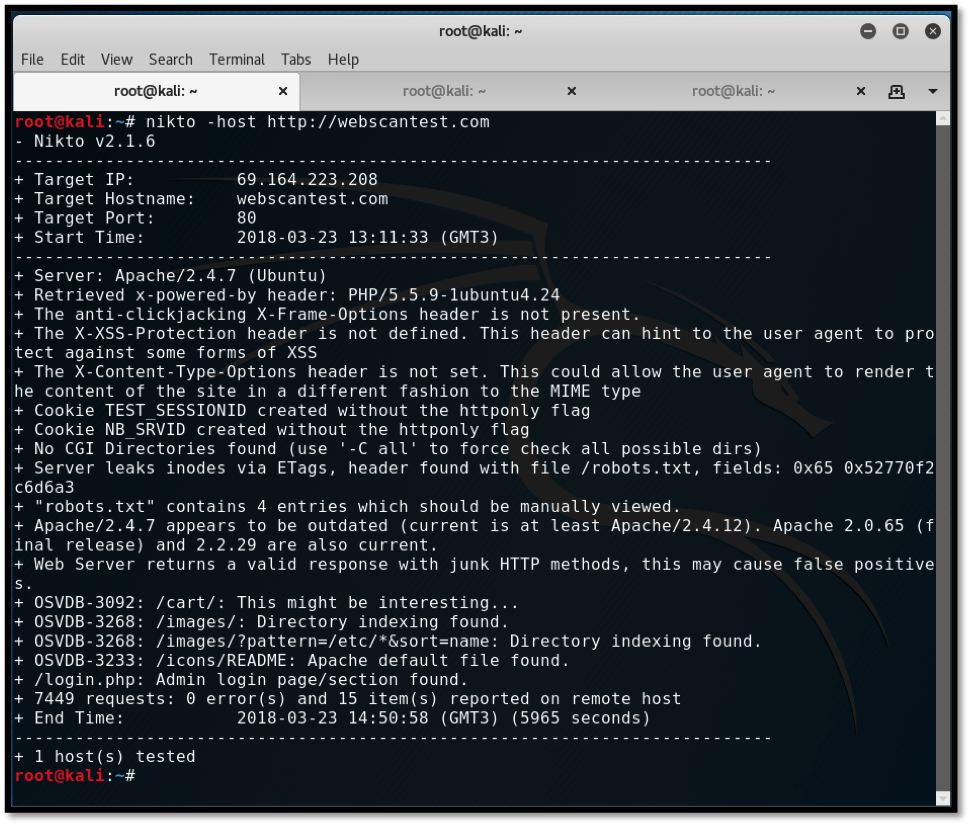The image size is (971, 826).
Task: Click the new tab icon
Action: pyautogui.click(x=896, y=91)
